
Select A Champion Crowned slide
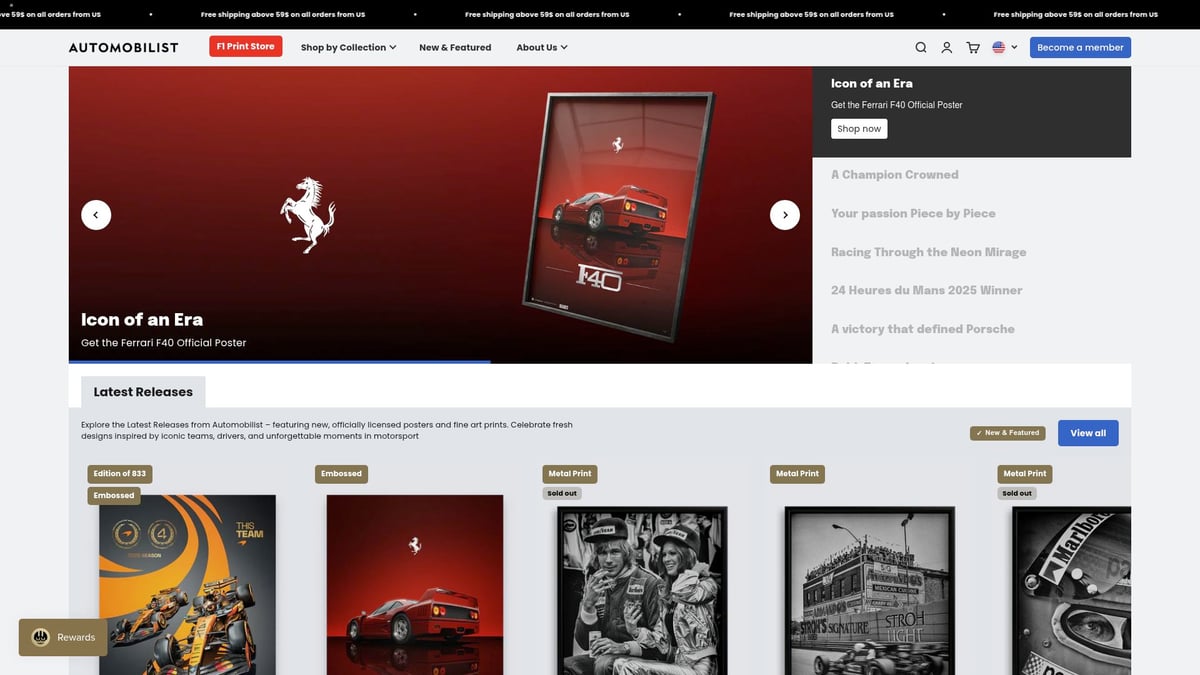(895, 174)
